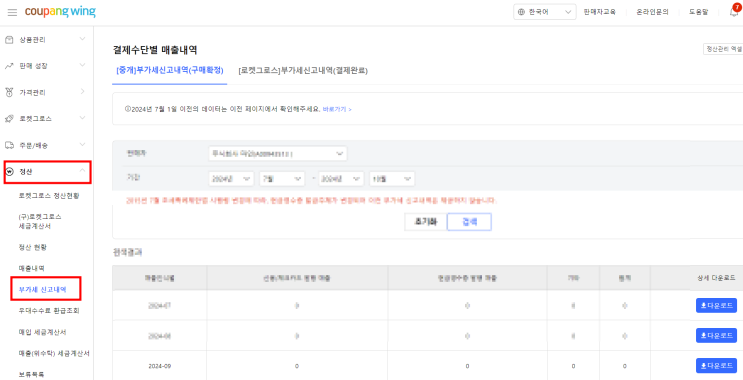Open 매출내역 submenu
This screenshot has height=380, width=743.
[31, 268]
